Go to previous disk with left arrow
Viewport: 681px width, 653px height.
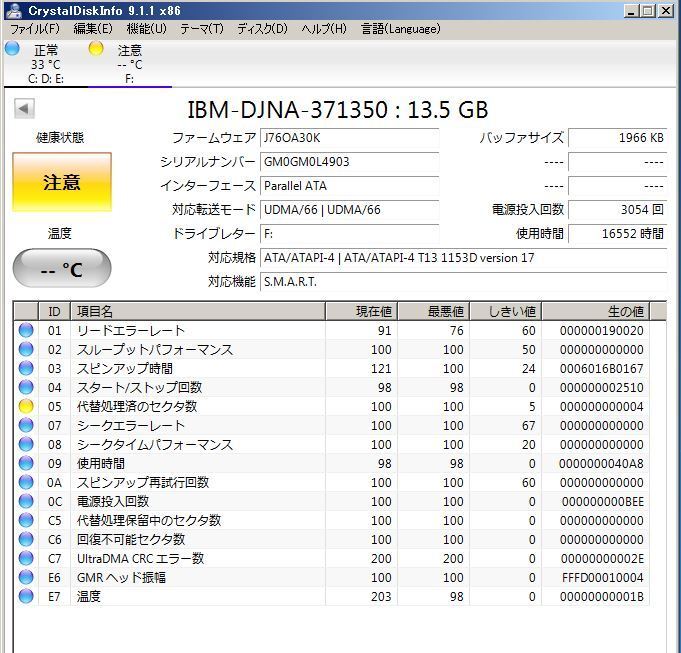[24, 109]
